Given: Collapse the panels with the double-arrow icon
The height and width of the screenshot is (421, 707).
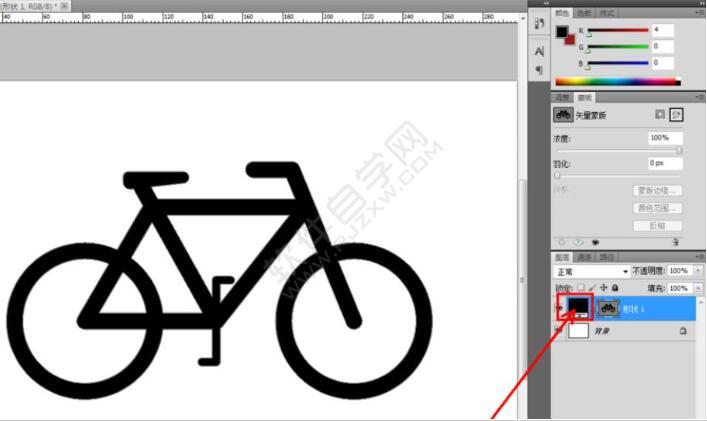Looking at the screenshot, I should click(x=700, y=3).
